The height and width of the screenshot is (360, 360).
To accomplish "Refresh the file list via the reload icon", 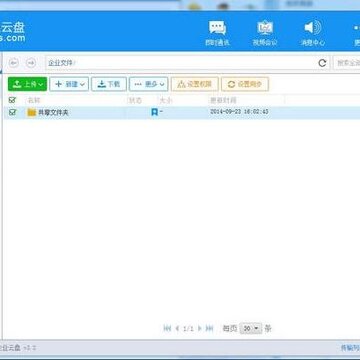I will tap(322, 63).
